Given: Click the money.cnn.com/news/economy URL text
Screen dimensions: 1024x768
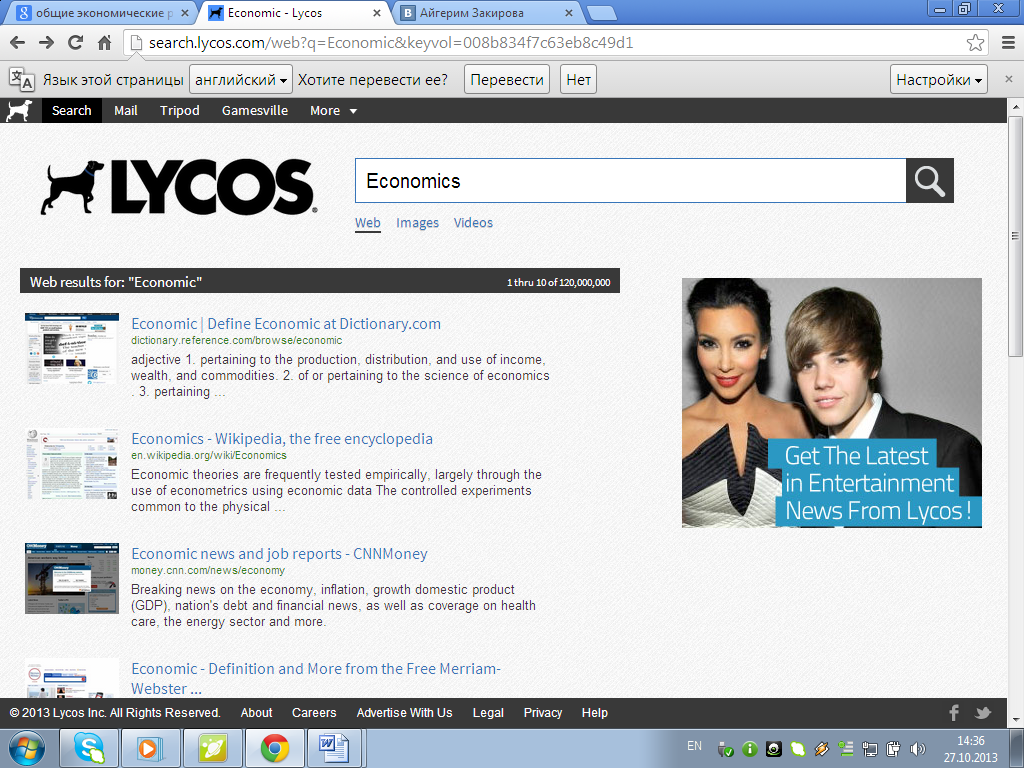Looking at the screenshot, I should (x=208, y=570).
